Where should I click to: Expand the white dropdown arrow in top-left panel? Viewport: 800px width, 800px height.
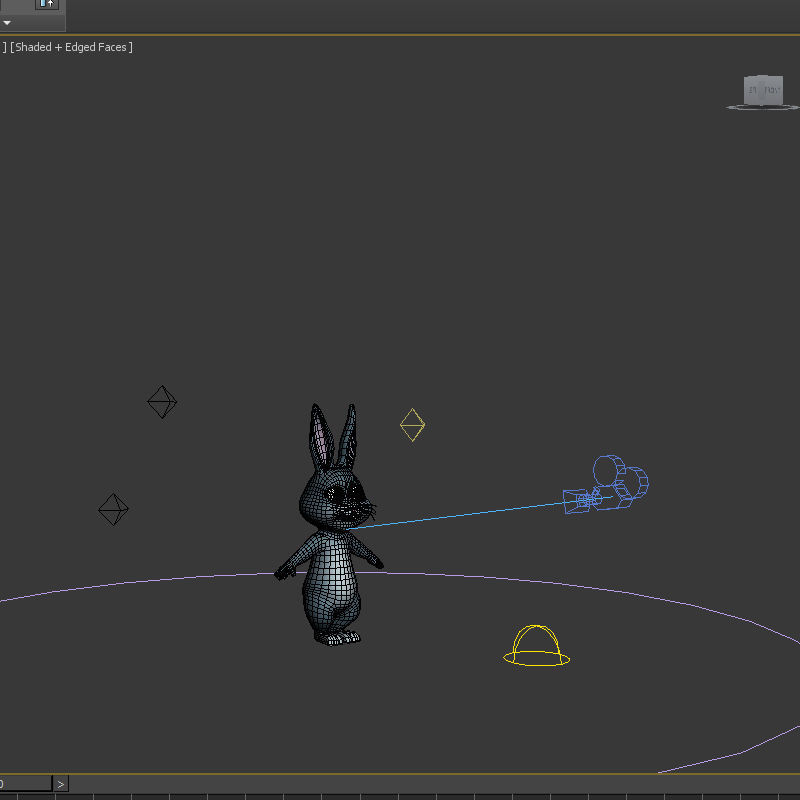7,22
